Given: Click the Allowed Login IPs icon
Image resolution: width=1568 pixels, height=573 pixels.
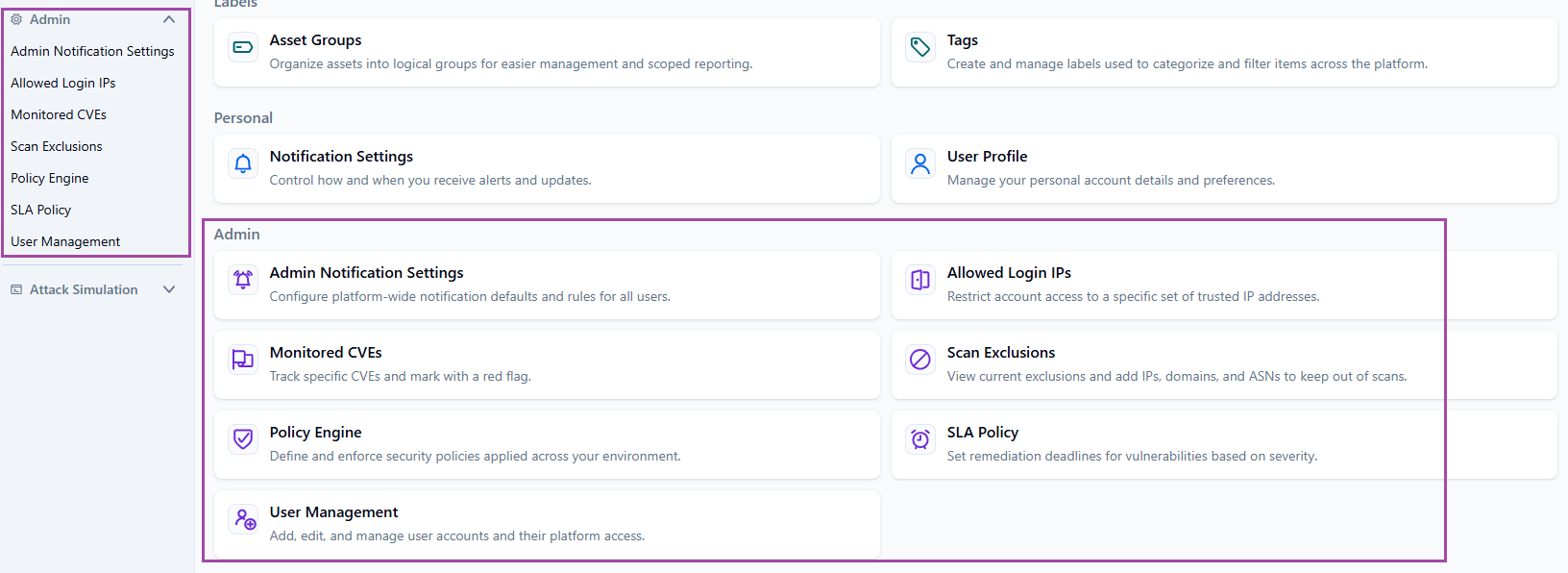Looking at the screenshot, I should [x=920, y=280].
